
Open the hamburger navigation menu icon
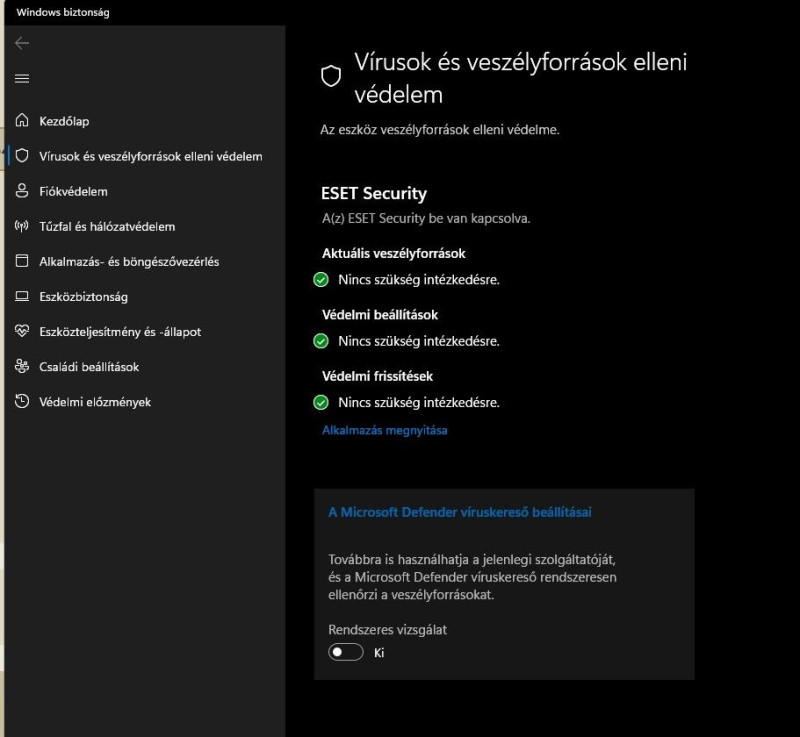tap(22, 79)
